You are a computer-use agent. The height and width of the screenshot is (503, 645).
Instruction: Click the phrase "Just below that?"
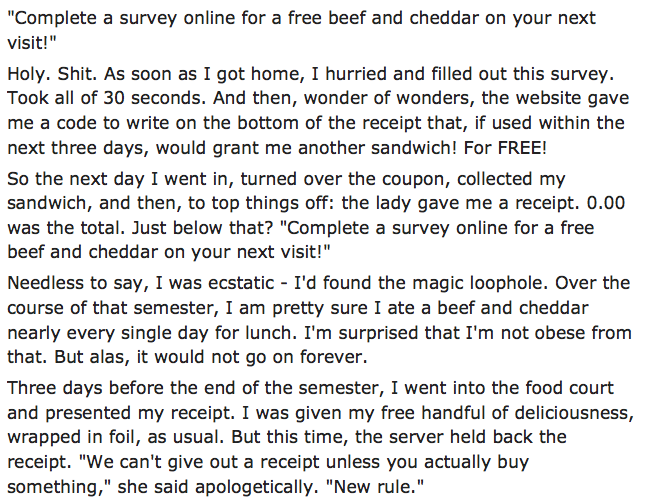click(202, 228)
